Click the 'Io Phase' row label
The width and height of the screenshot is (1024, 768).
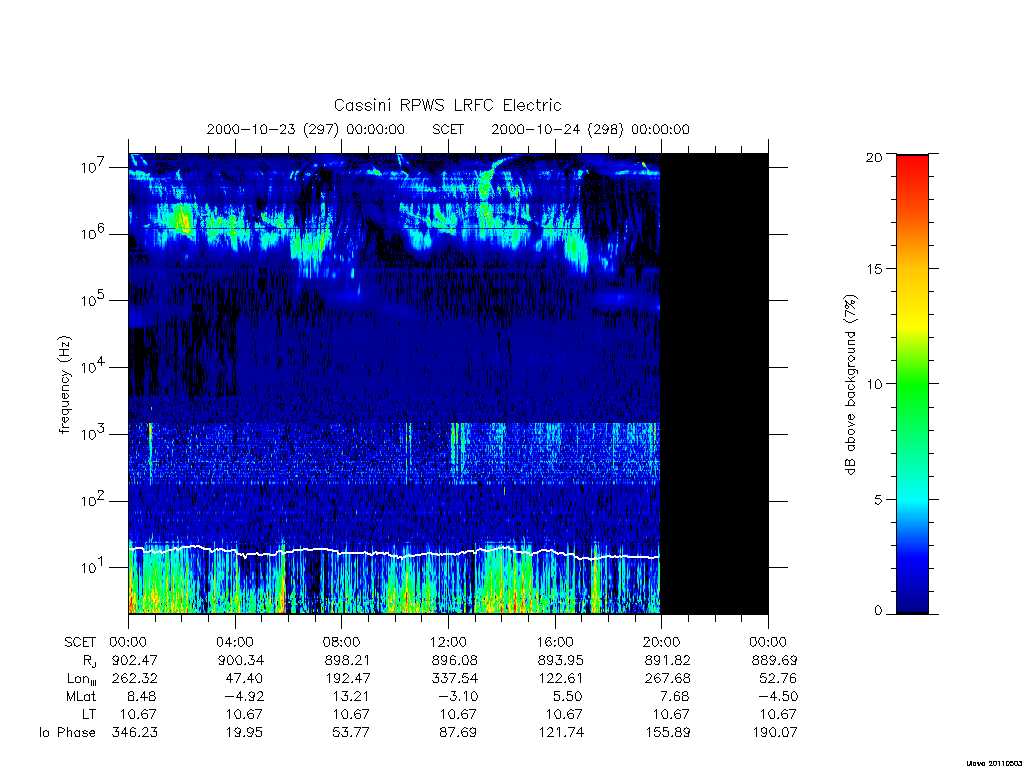click(67, 733)
